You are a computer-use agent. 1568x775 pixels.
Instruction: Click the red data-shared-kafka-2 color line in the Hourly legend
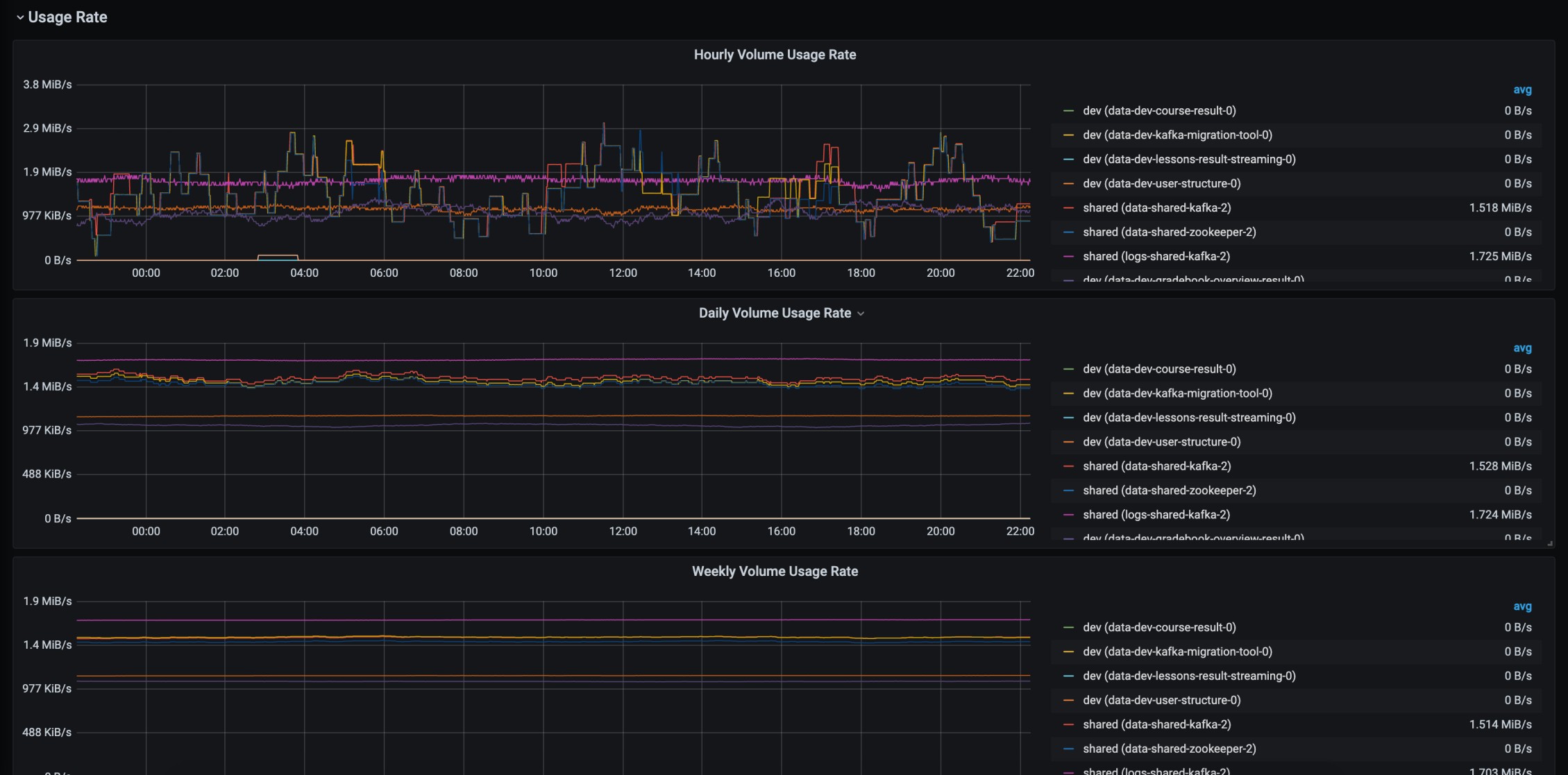pyautogui.click(x=1068, y=208)
